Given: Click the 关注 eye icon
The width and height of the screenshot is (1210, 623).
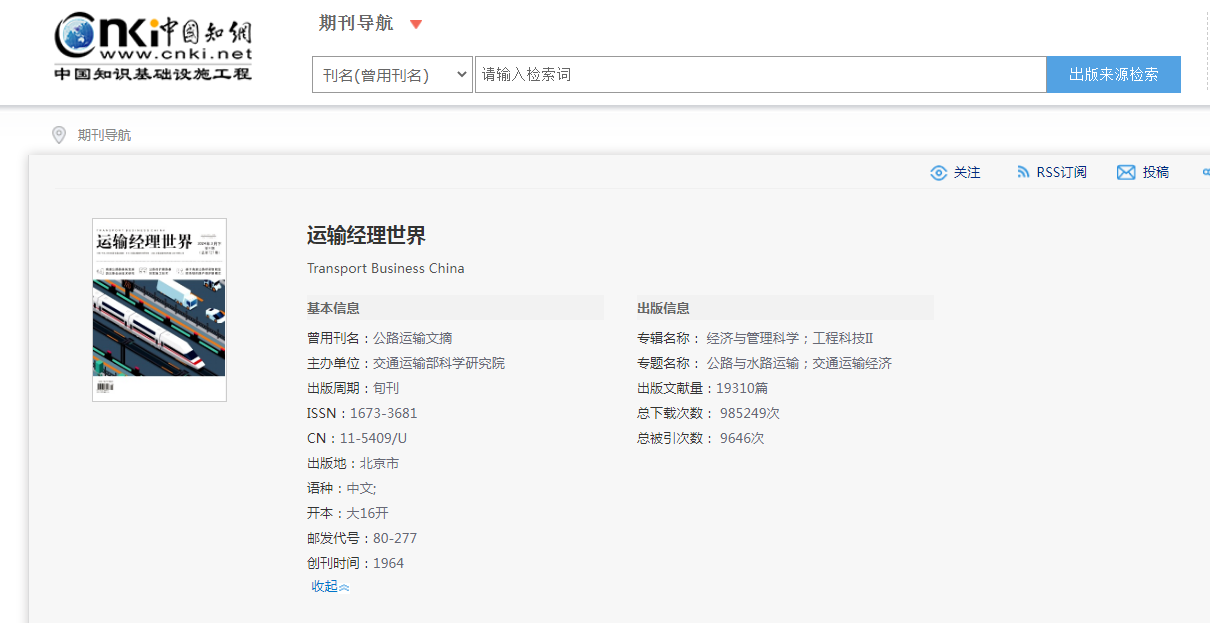Looking at the screenshot, I should [x=938, y=173].
